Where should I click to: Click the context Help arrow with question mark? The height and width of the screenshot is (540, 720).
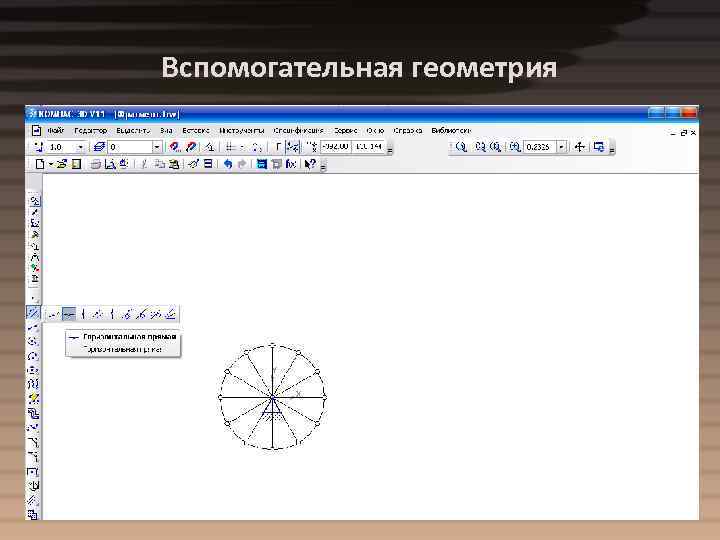pyautogui.click(x=310, y=164)
